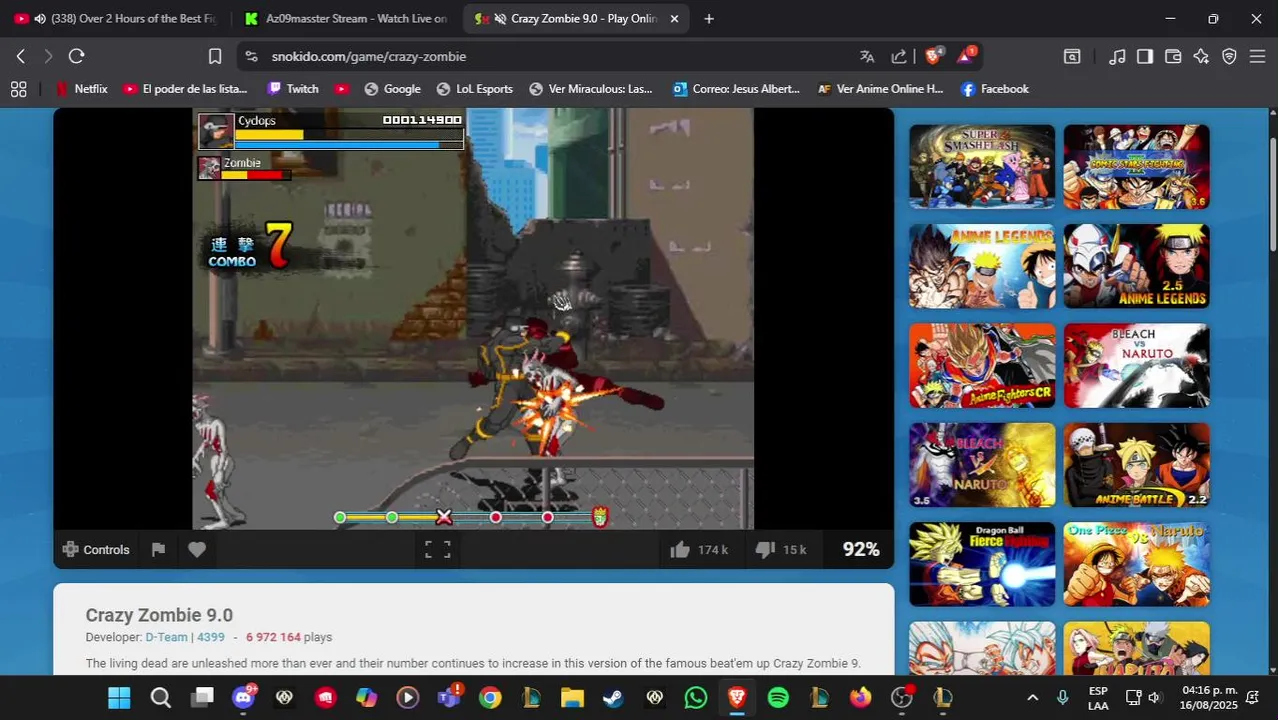This screenshot has height=720, width=1278.
Task: Open the Brave playlist music note icon
Action: pos(1117,57)
